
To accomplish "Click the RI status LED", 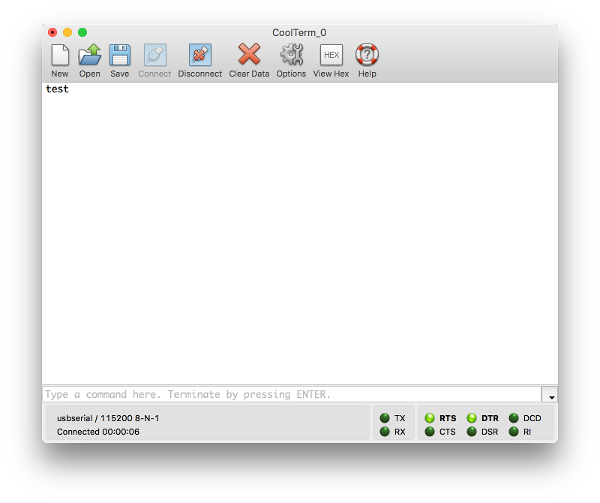I will coord(514,431).
